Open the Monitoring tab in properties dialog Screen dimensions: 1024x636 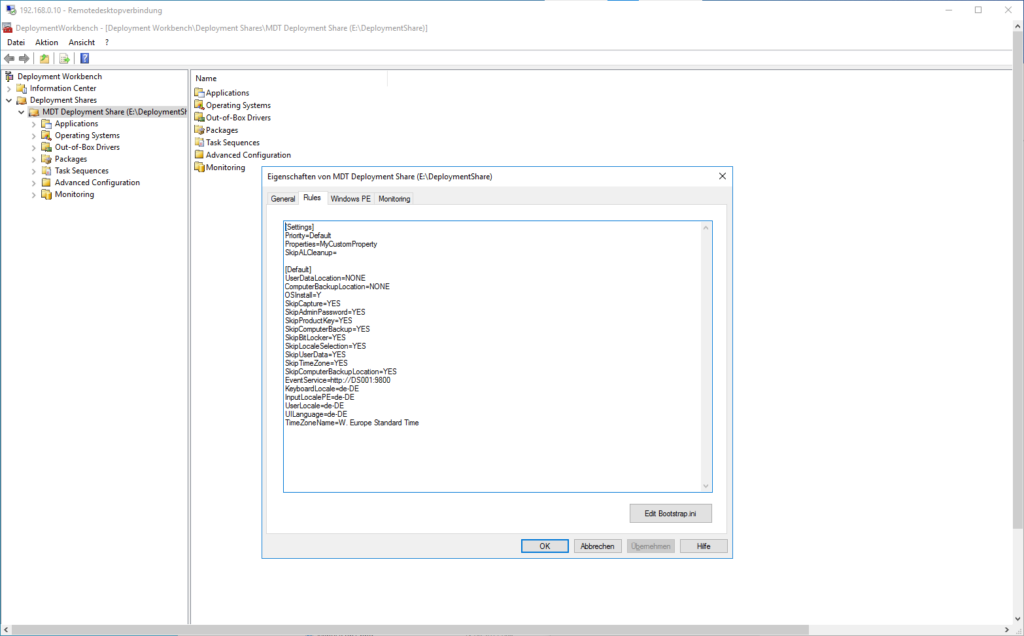pos(394,199)
